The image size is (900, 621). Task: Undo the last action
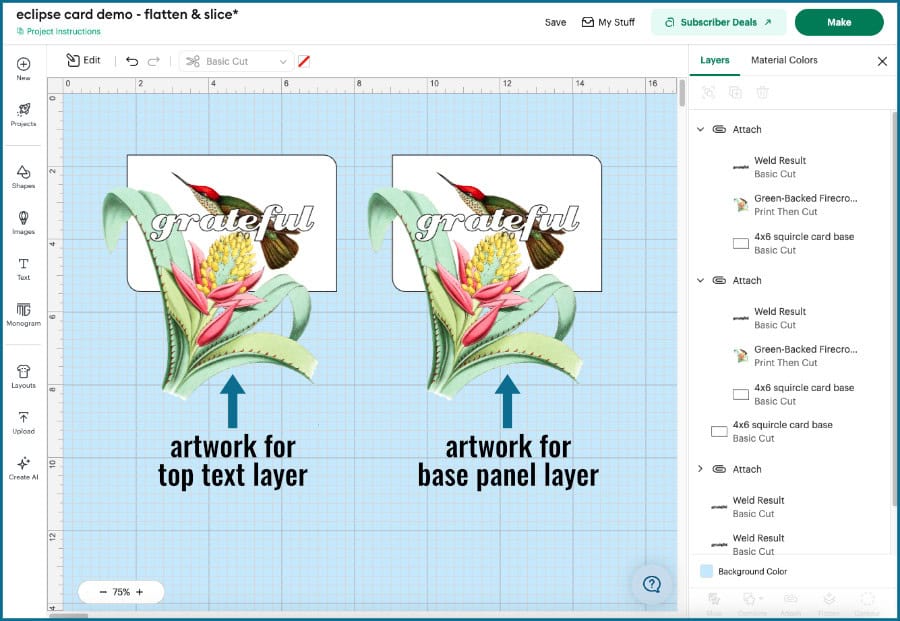pos(132,61)
